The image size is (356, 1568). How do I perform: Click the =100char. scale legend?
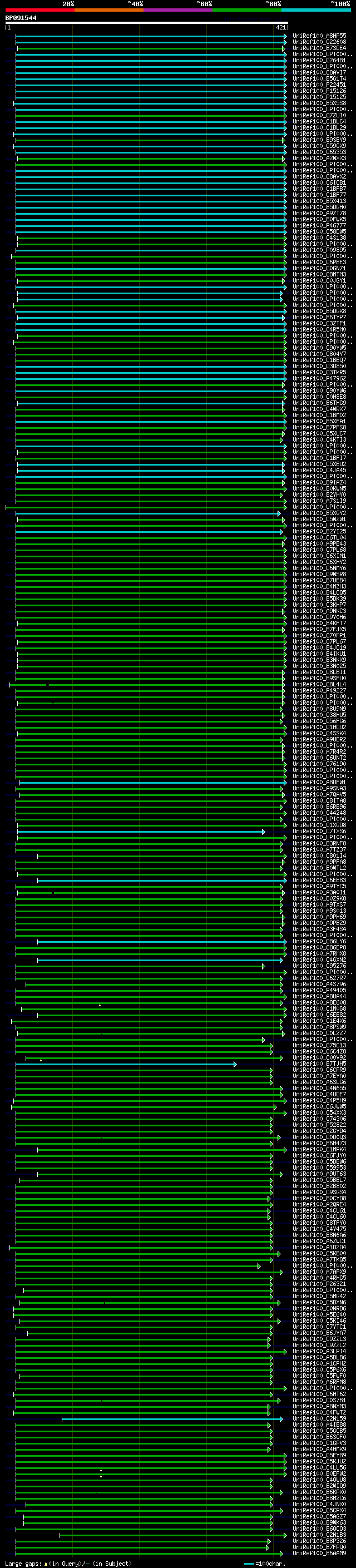pyautogui.click(x=264, y=1563)
